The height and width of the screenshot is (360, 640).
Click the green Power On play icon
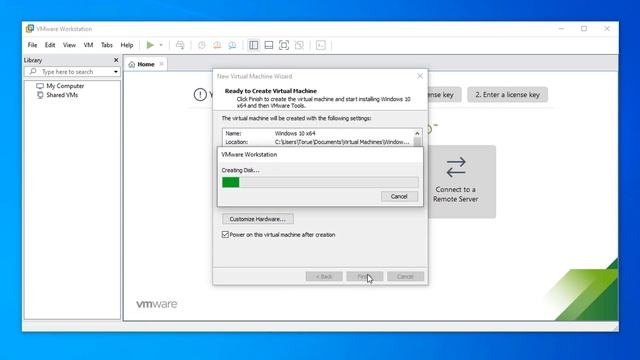coord(150,45)
